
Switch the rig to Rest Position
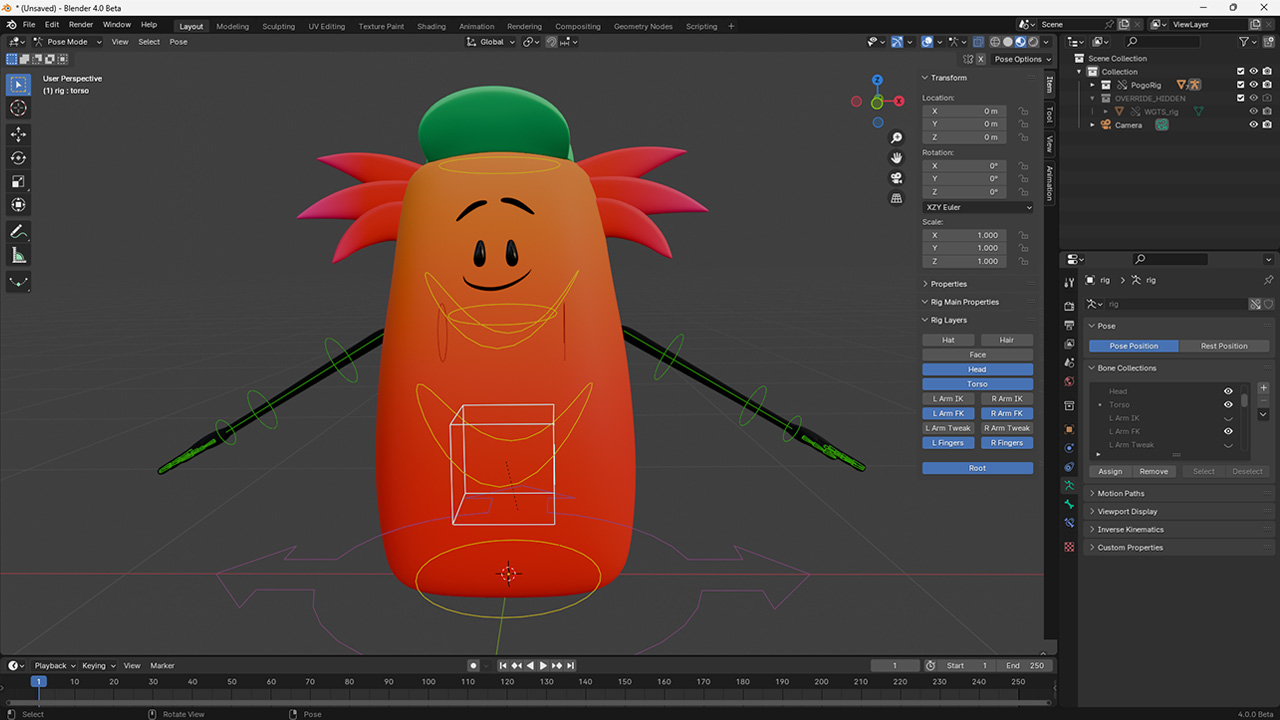[x=1227, y=345]
